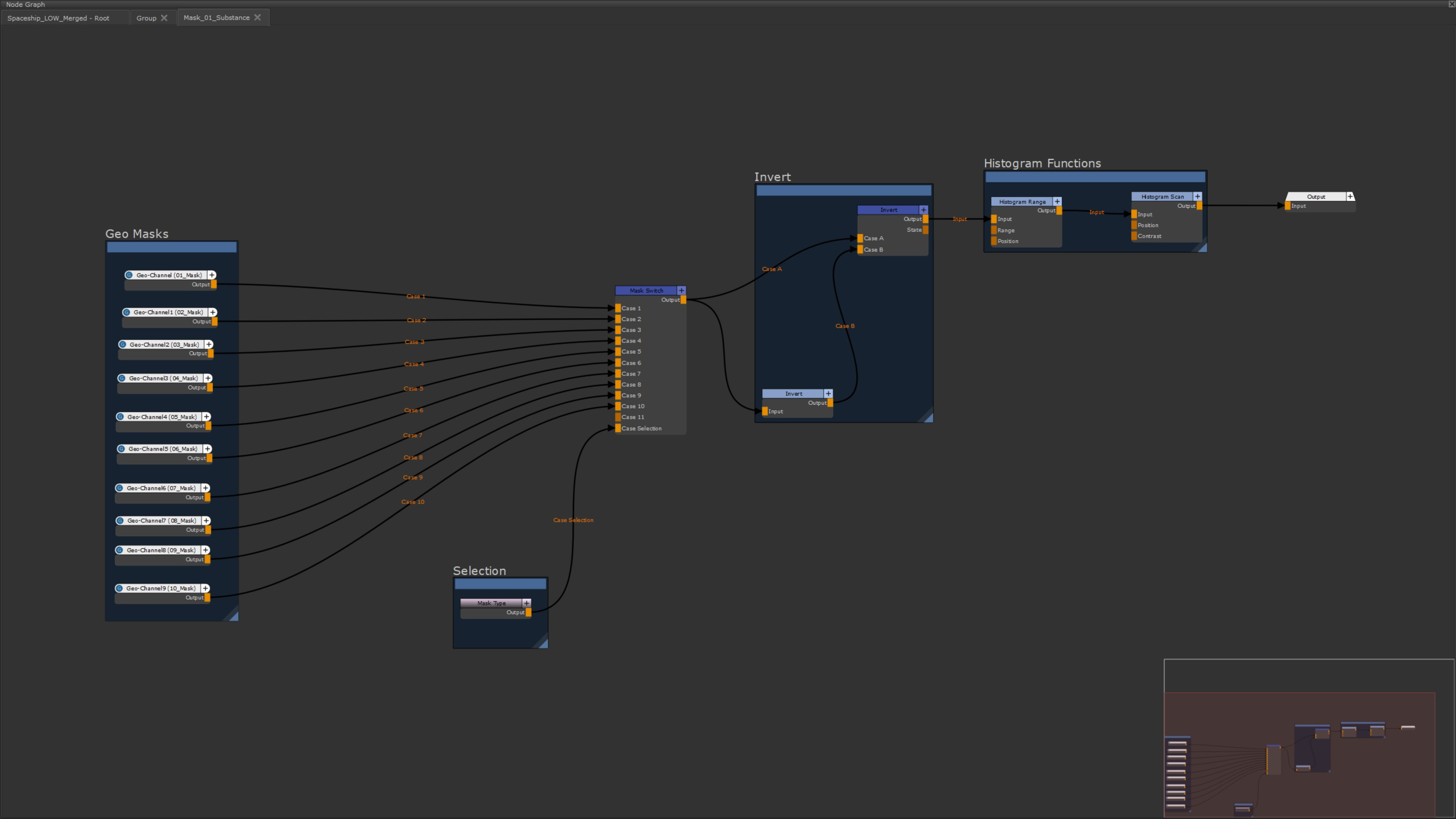Select the Geo-Channel9 (10_Mask) node title
The height and width of the screenshot is (819, 1456).
click(161, 589)
